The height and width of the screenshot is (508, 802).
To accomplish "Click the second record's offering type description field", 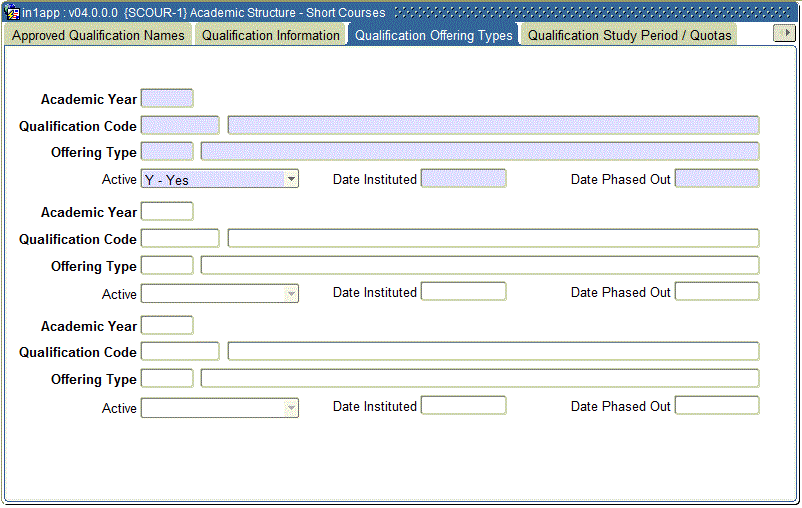I will click(x=480, y=265).
